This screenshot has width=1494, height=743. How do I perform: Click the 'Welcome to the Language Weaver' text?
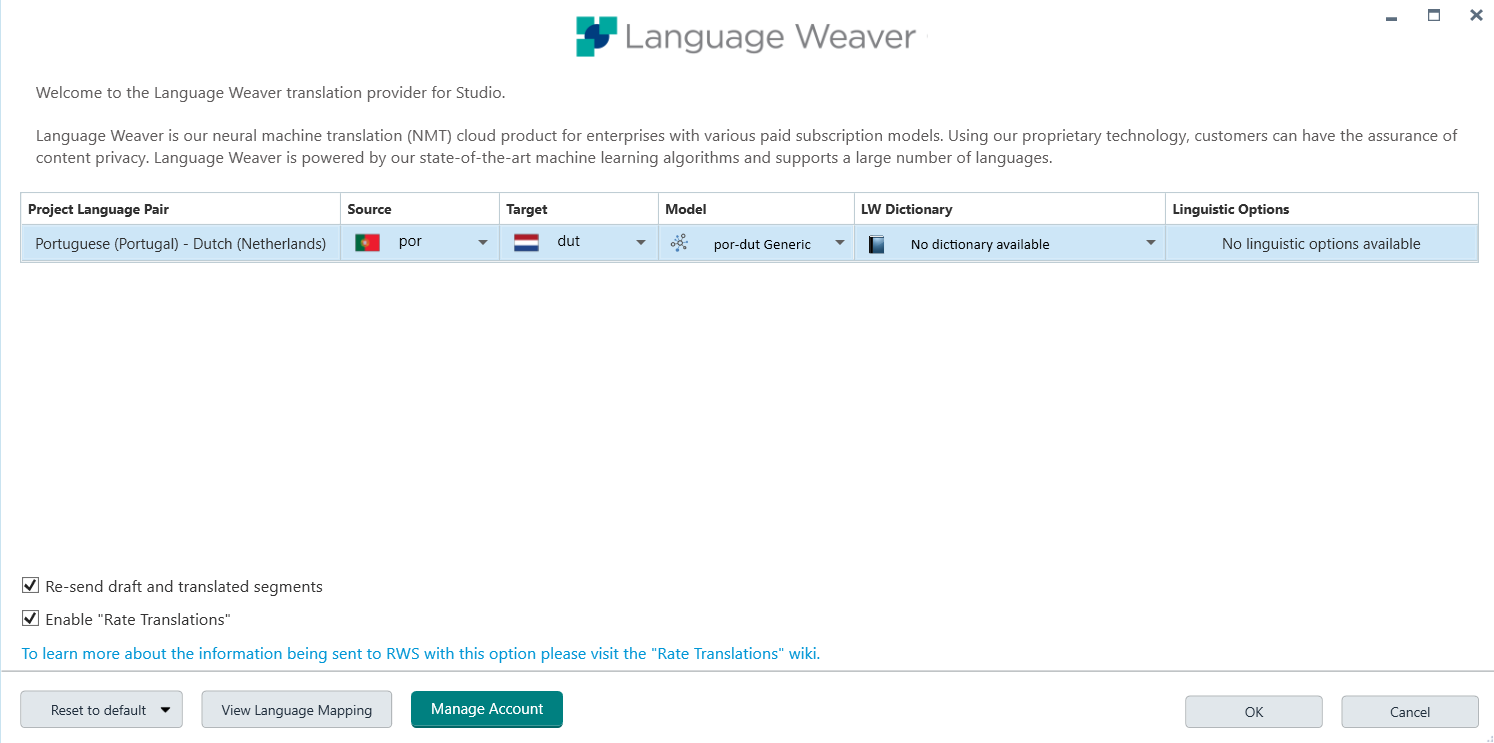pos(271,93)
